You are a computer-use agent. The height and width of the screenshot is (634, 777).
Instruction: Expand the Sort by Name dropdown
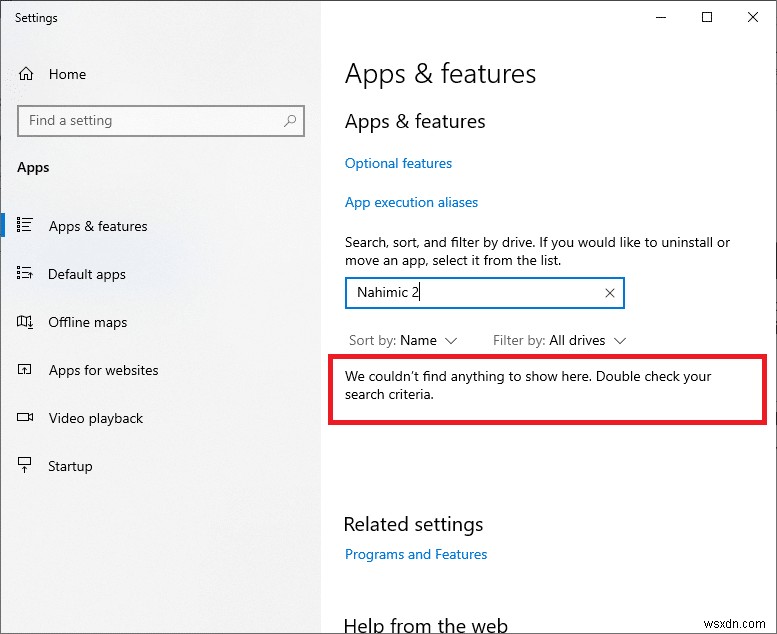point(403,340)
